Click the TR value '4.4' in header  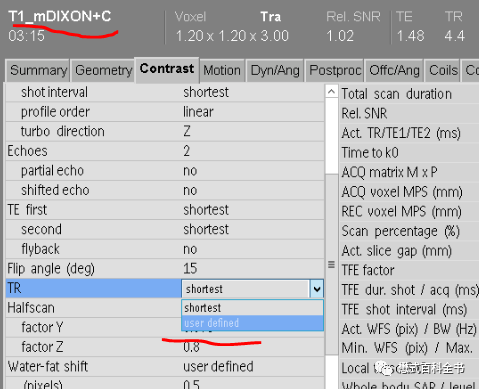454,36
